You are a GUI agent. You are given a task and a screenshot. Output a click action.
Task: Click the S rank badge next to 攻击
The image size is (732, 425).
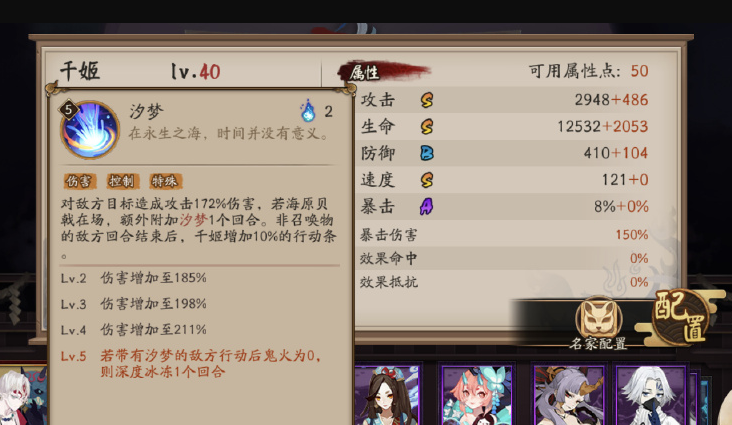point(427,99)
